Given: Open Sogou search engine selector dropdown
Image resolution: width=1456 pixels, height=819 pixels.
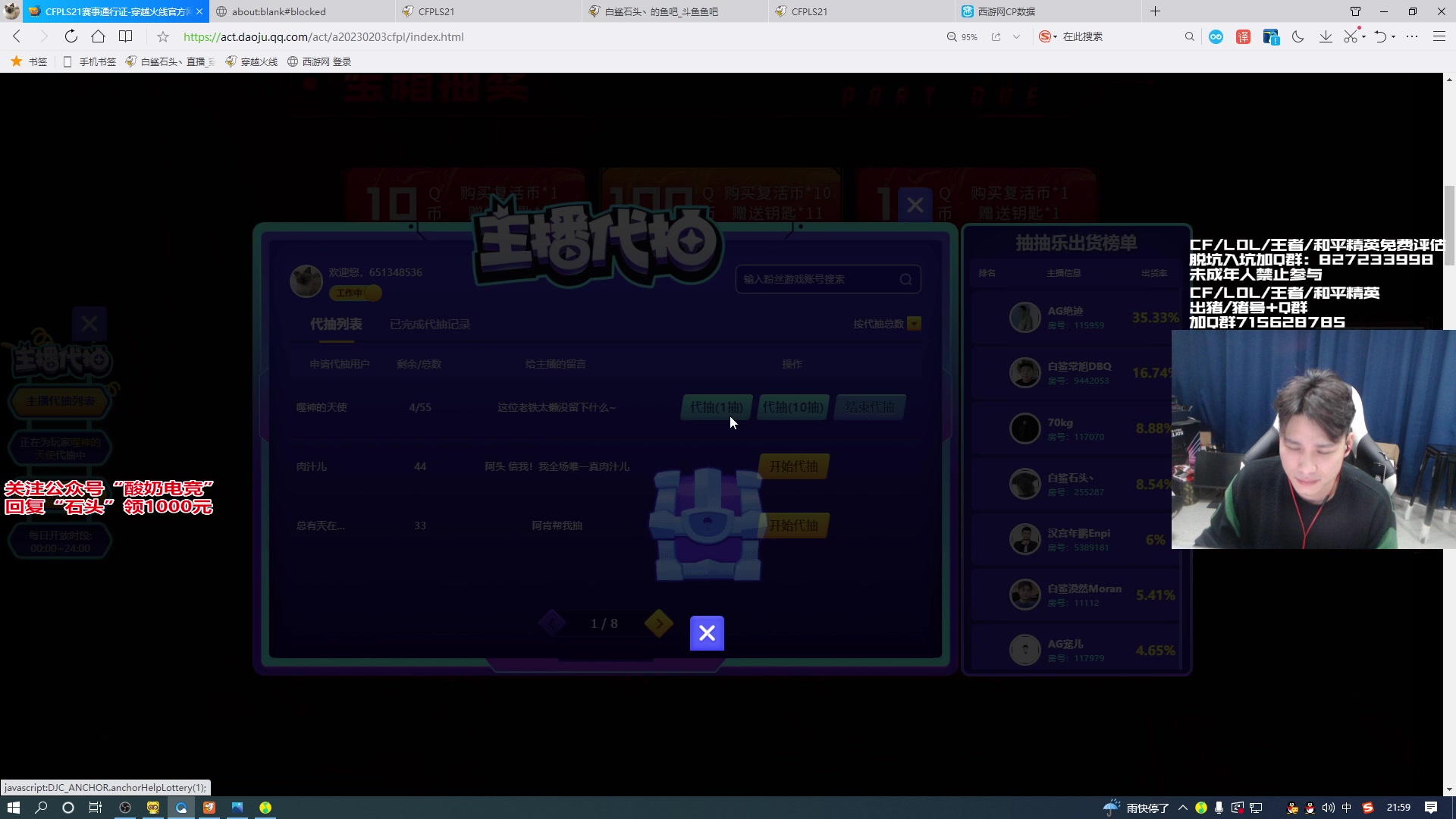Looking at the screenshot, I should [x=1048, y=36].
